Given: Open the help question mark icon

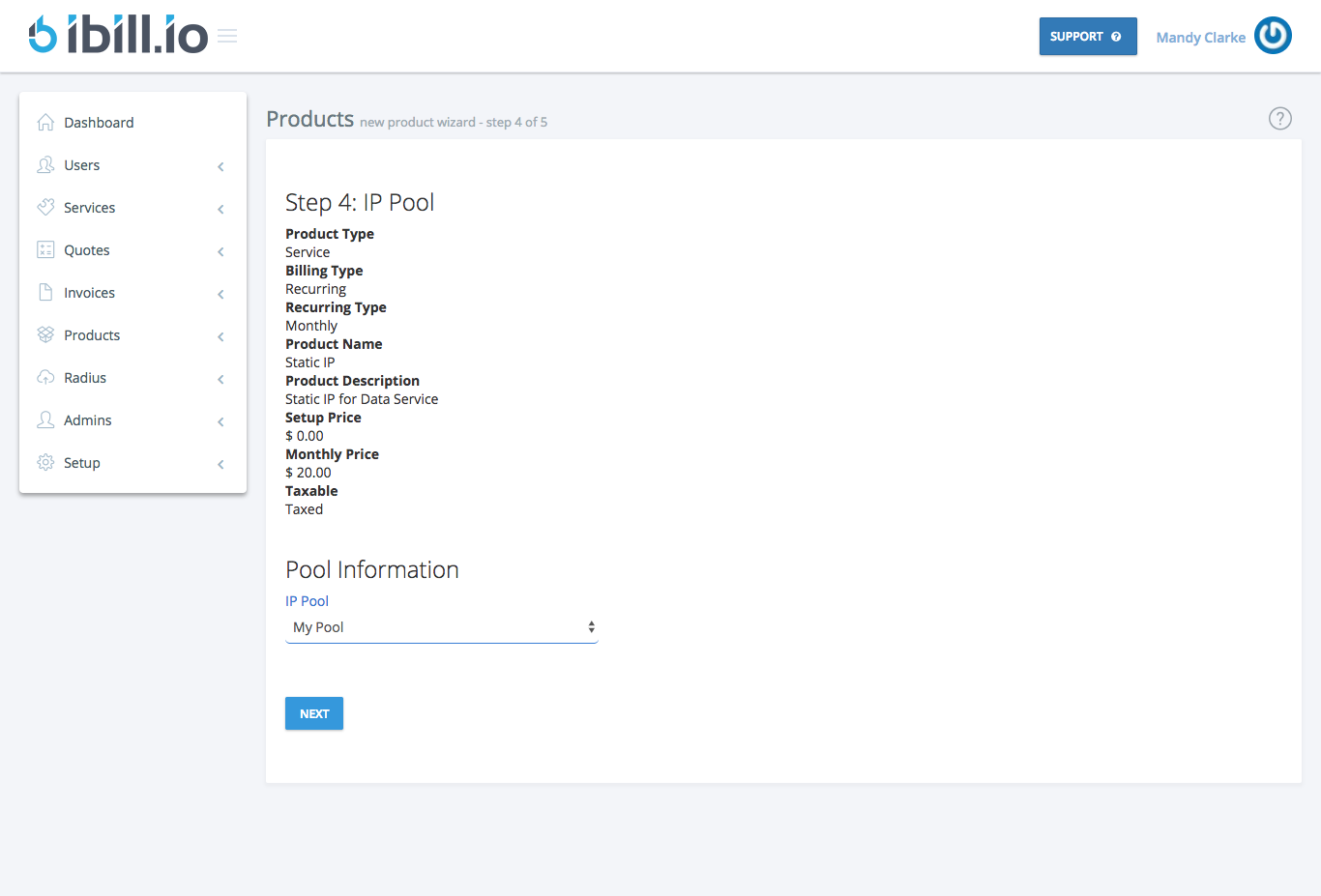Looking at the screenshot, I should coord(1279,118).
